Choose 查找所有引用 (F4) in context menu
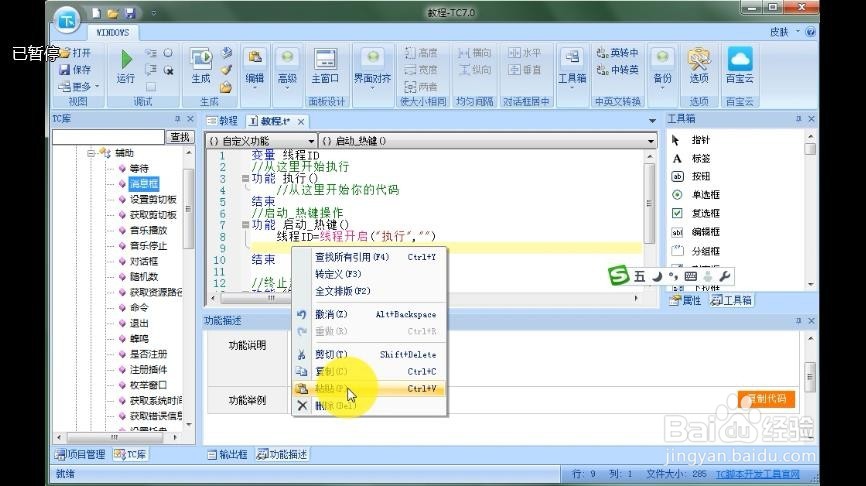 (x=369, y=257)
